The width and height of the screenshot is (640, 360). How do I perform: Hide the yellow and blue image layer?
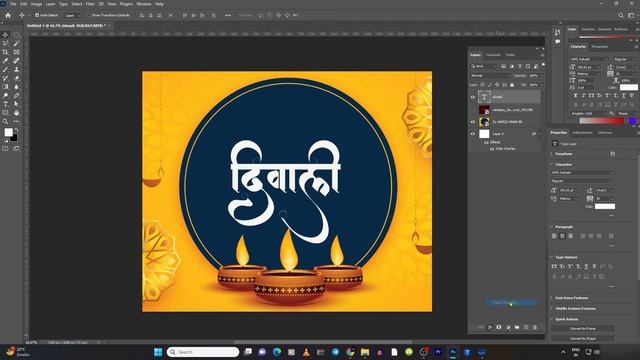point(473,122)
